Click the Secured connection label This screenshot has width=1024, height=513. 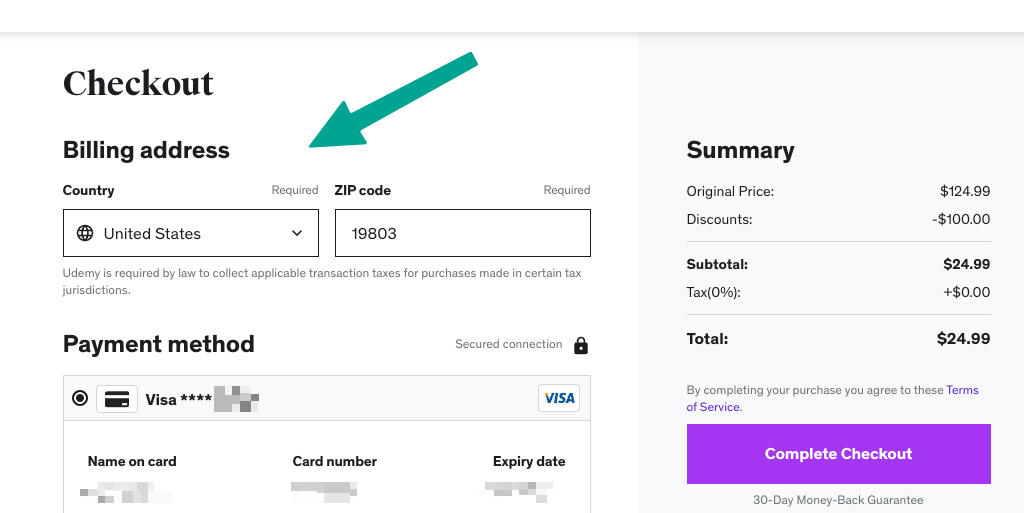click(x=509, y=344)
